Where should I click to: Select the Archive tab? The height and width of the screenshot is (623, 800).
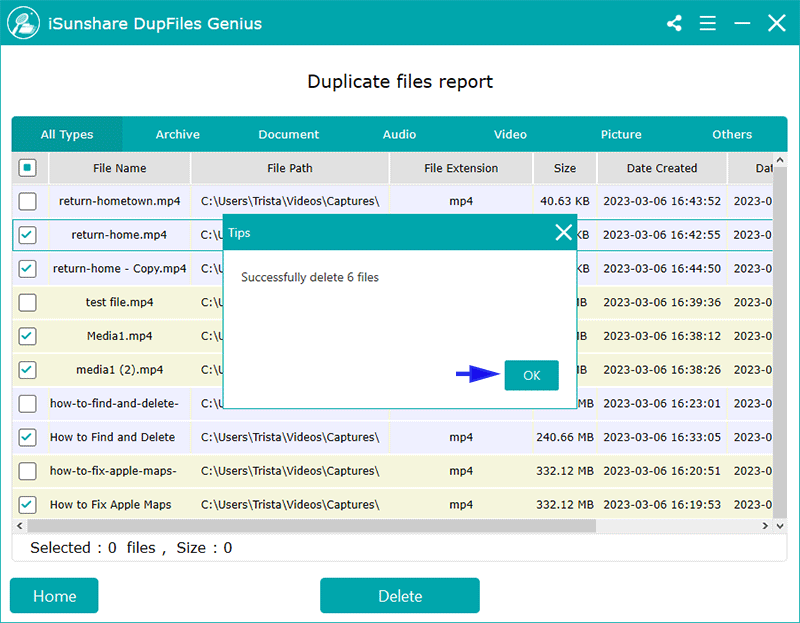pyautogui.click(x=177, y=134)
